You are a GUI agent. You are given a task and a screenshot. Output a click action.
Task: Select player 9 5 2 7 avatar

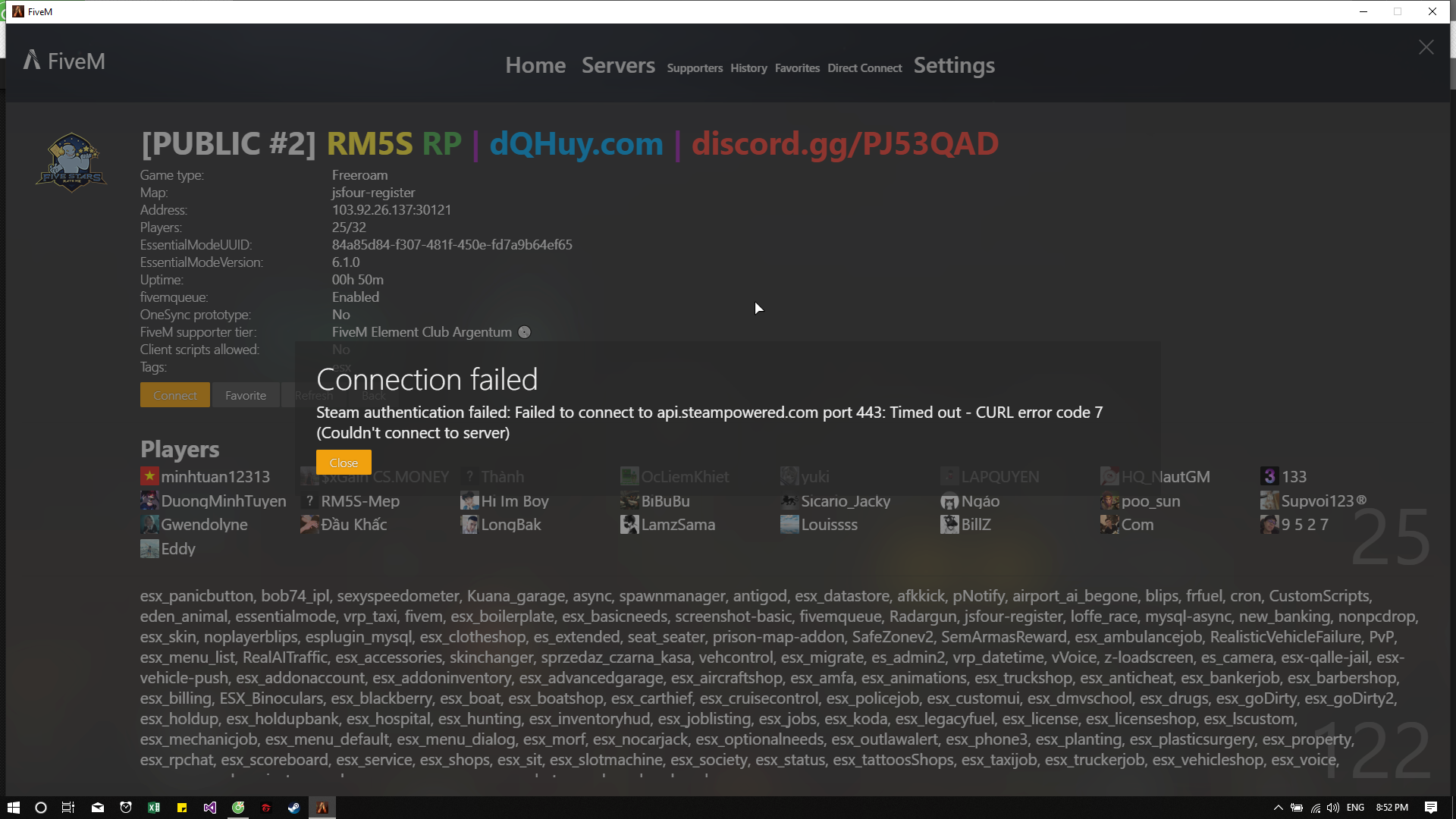click(1269, 524)
